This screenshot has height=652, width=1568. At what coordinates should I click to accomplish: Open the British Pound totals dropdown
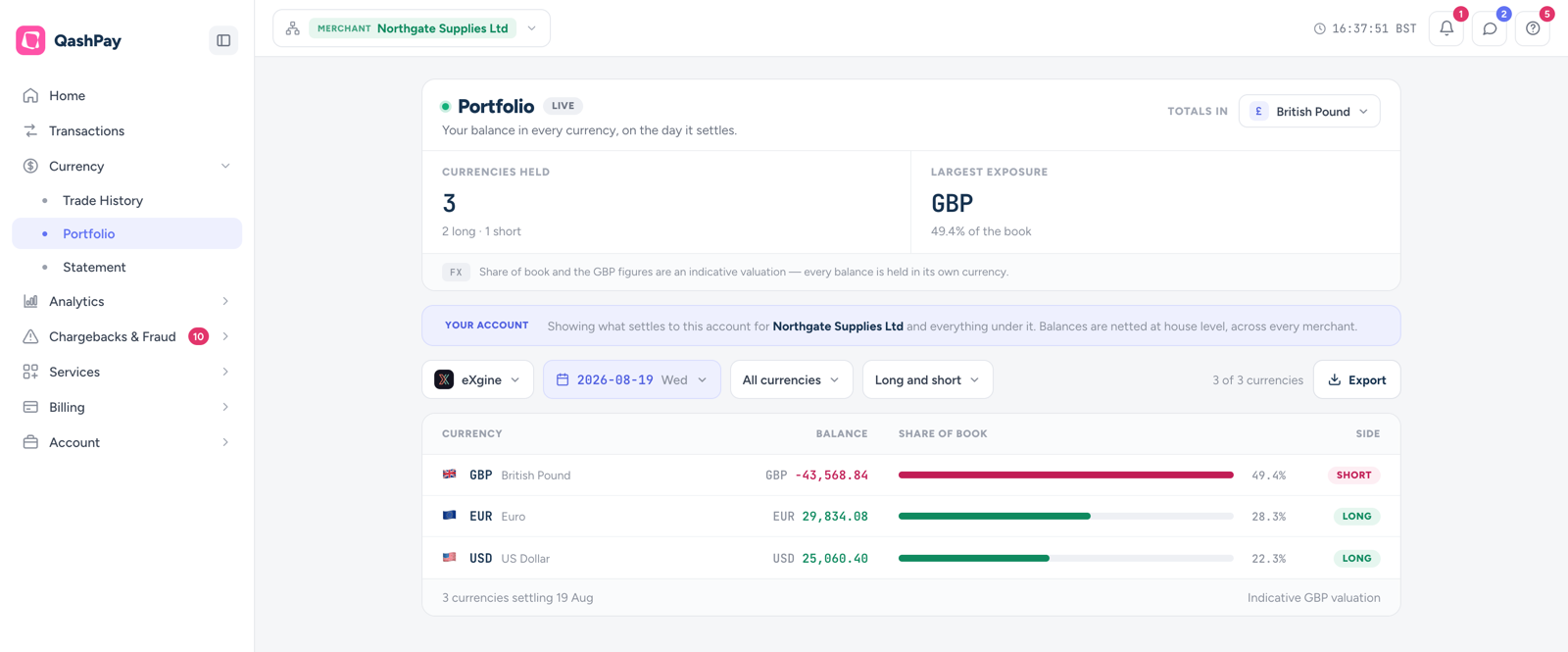(x=1309, y=111)
